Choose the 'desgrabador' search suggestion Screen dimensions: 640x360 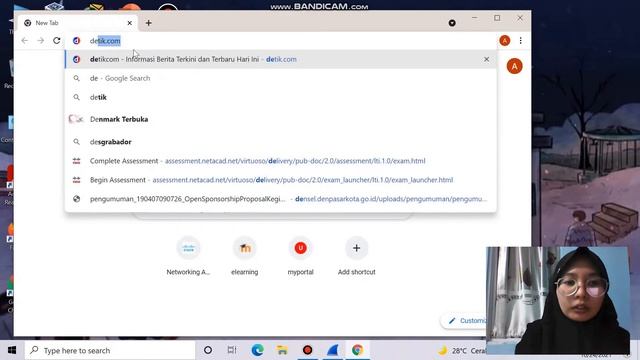coord(281,142)
